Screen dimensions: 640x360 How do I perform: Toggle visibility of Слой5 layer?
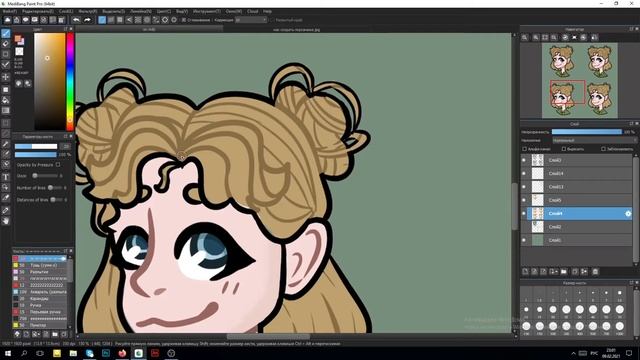tap(524, 200)
